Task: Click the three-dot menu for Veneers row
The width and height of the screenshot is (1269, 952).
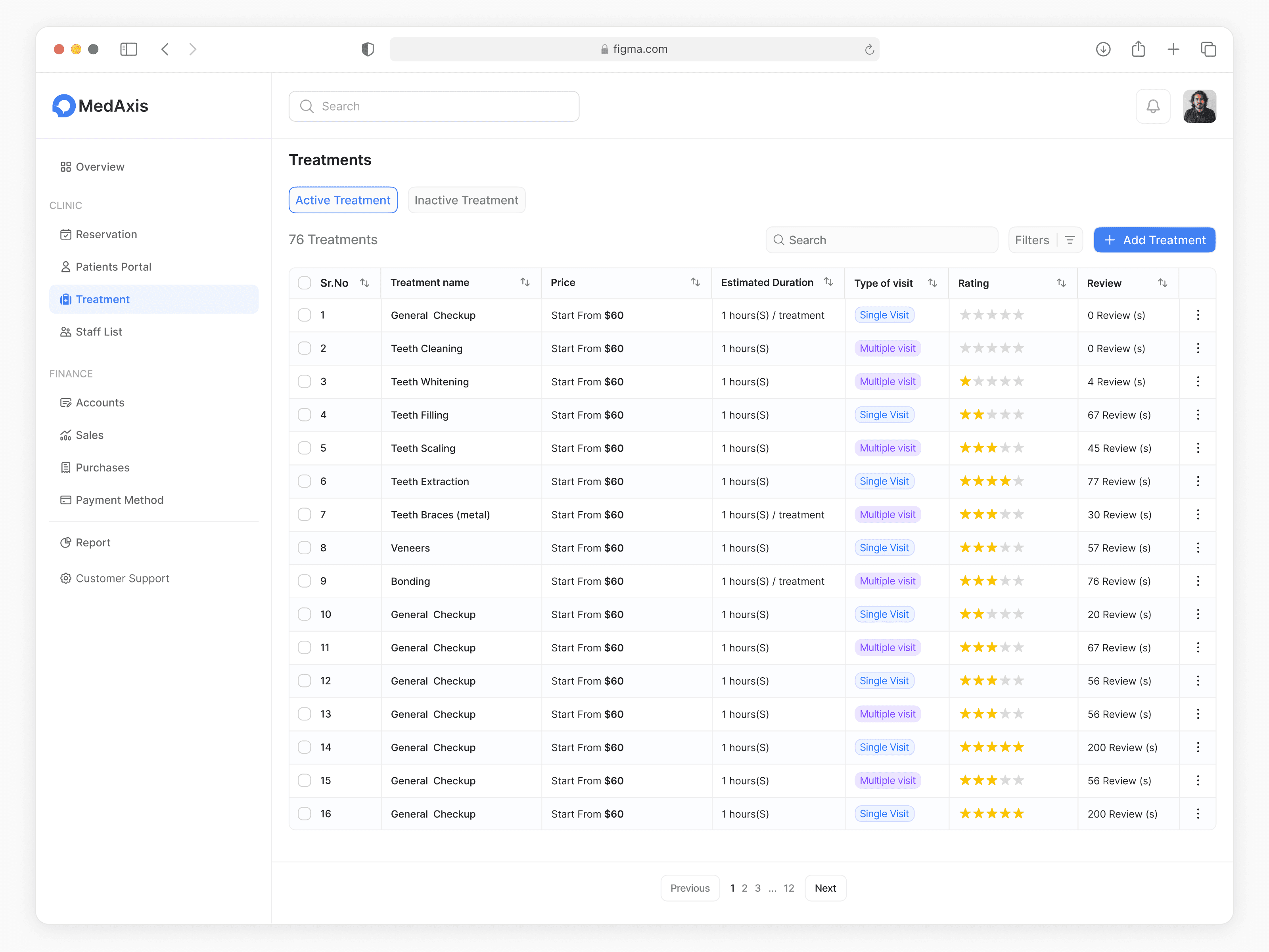Action: point(1197,548)
